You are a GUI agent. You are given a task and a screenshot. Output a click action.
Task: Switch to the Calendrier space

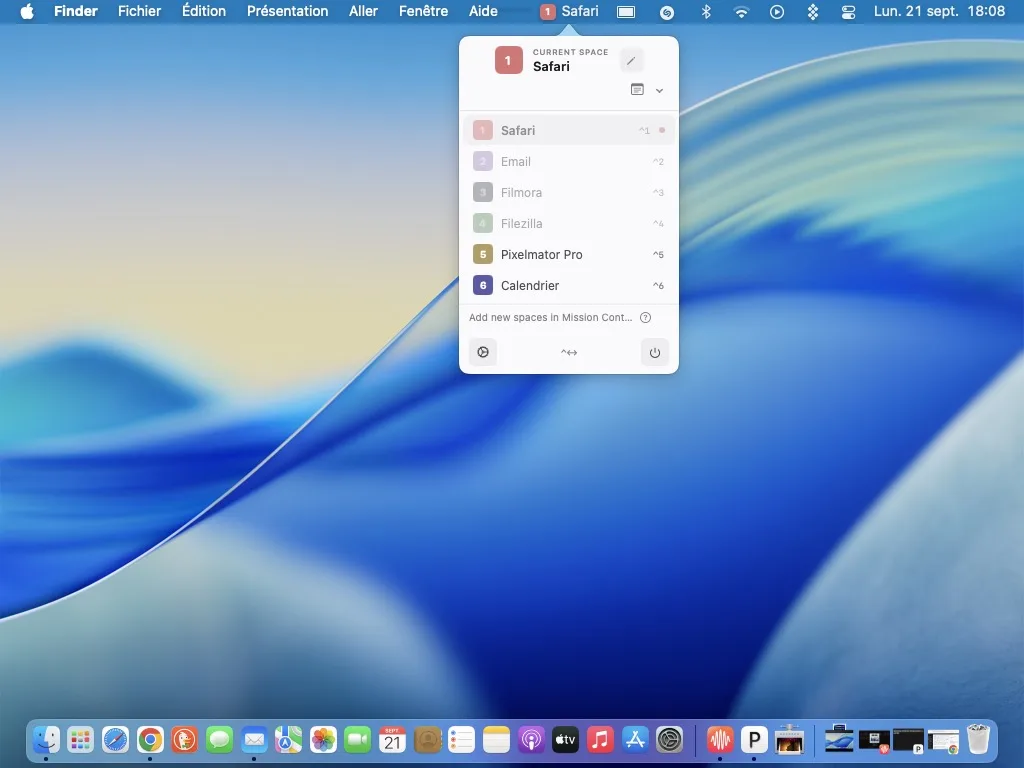569,285
